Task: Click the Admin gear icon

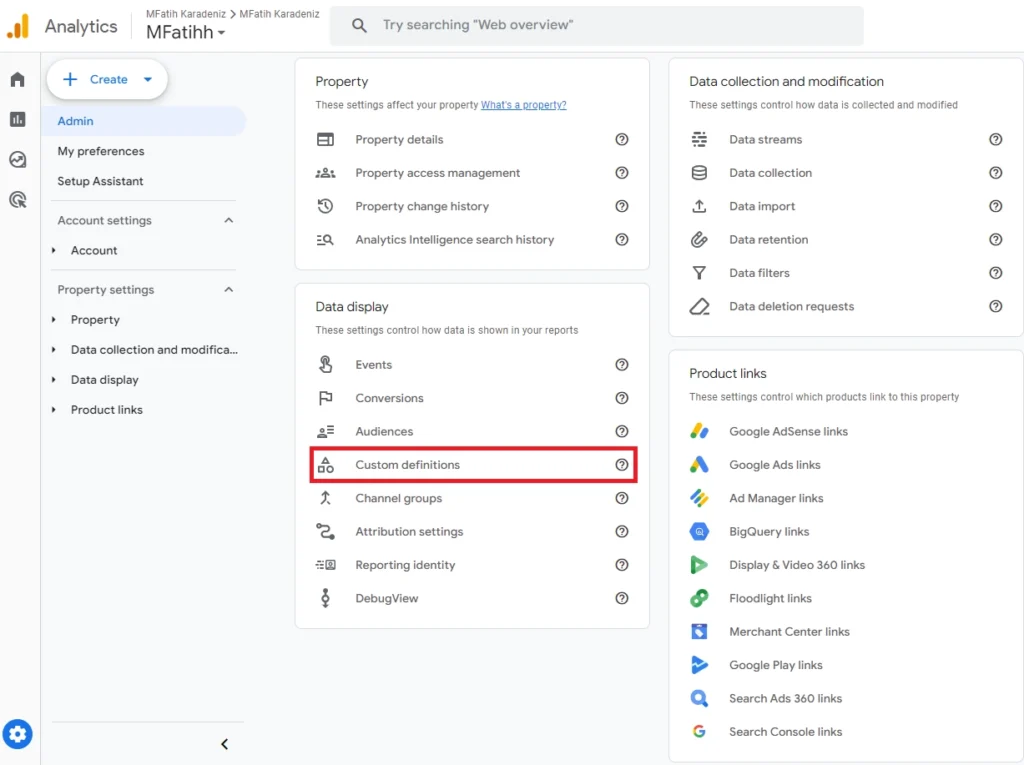Action: pyautogui.click(x=17, y=735)
